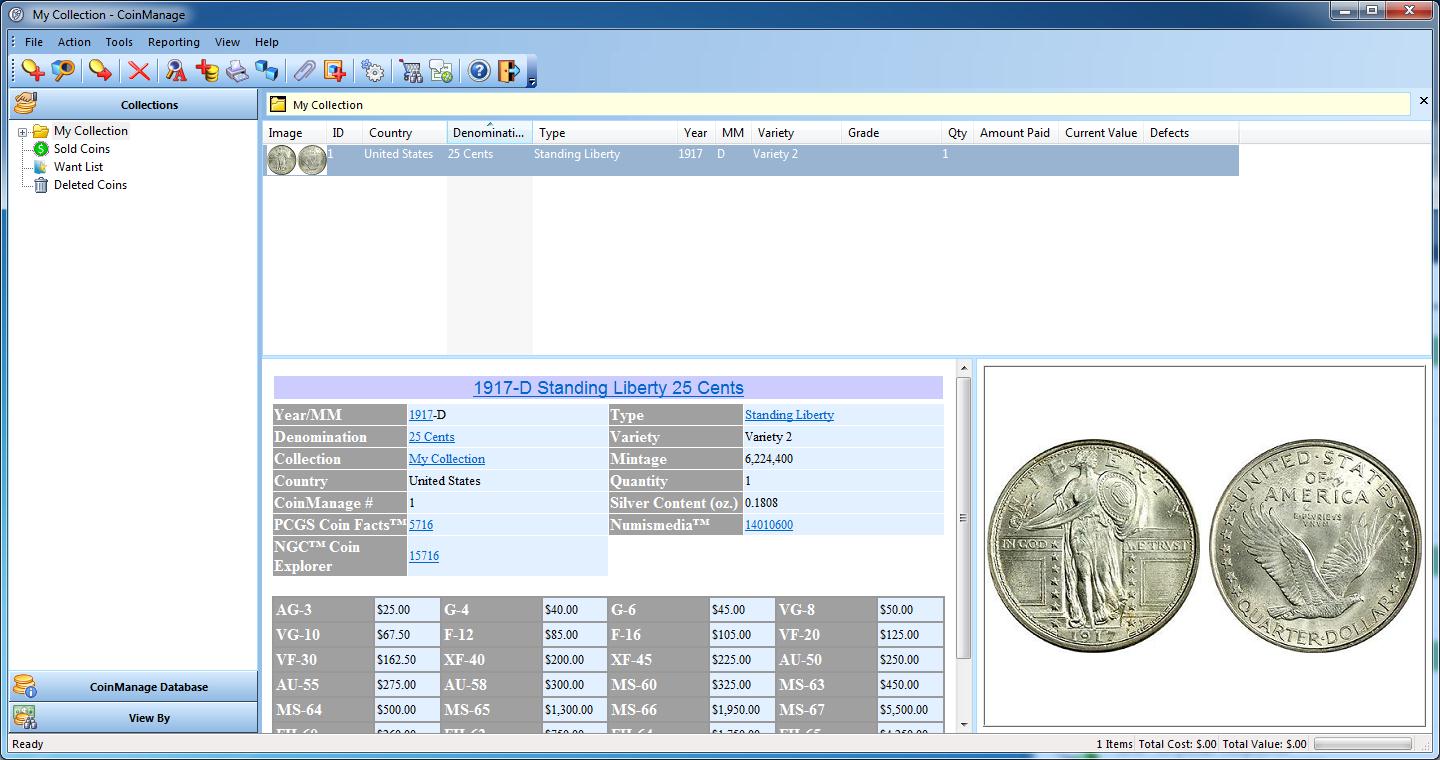This screenshot has width=1440, height=760.
Task: Click the shopping cart toolbar icon
Action: pos(411,71)
